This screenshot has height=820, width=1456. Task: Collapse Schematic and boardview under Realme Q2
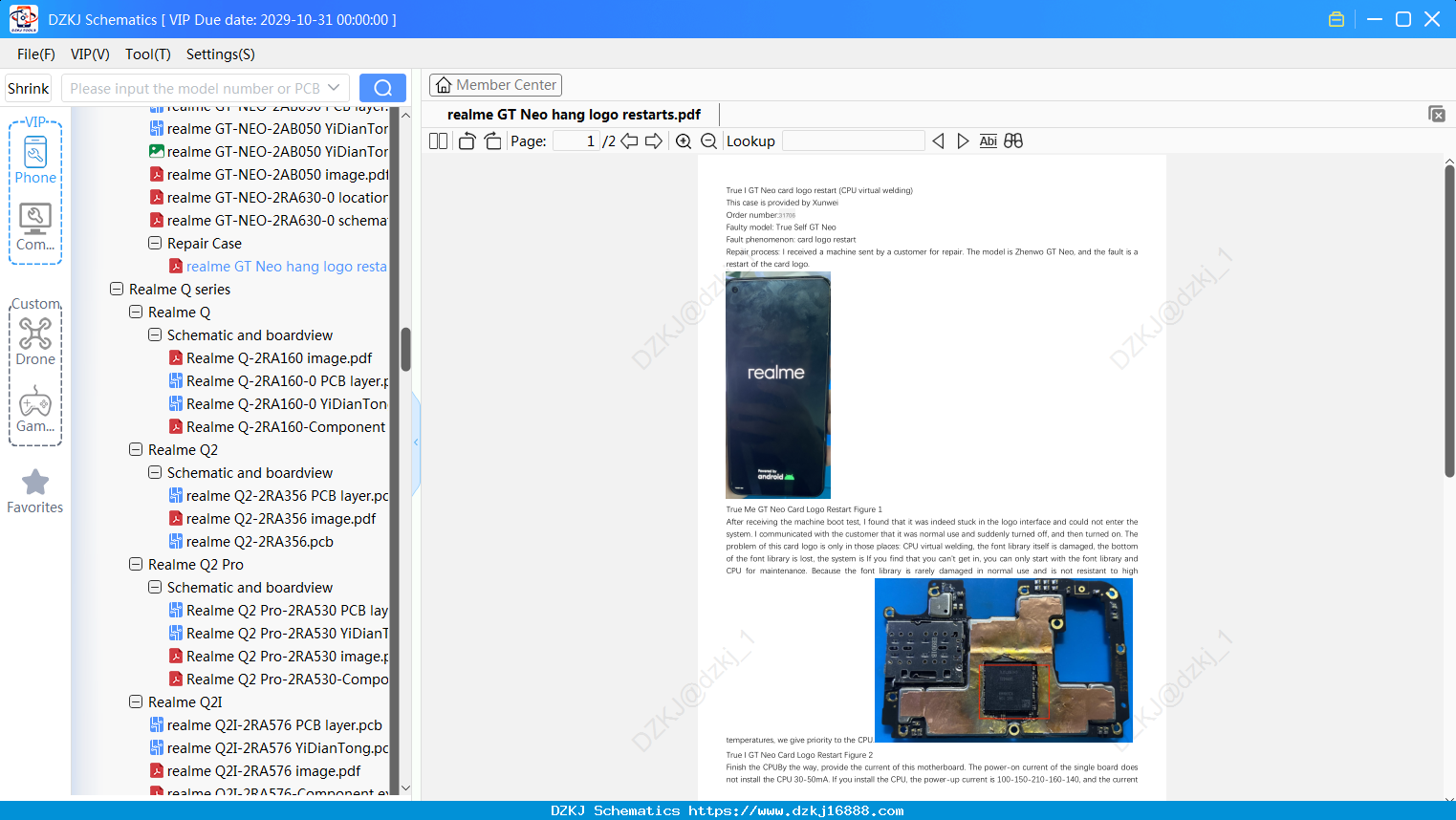point(155,473)
